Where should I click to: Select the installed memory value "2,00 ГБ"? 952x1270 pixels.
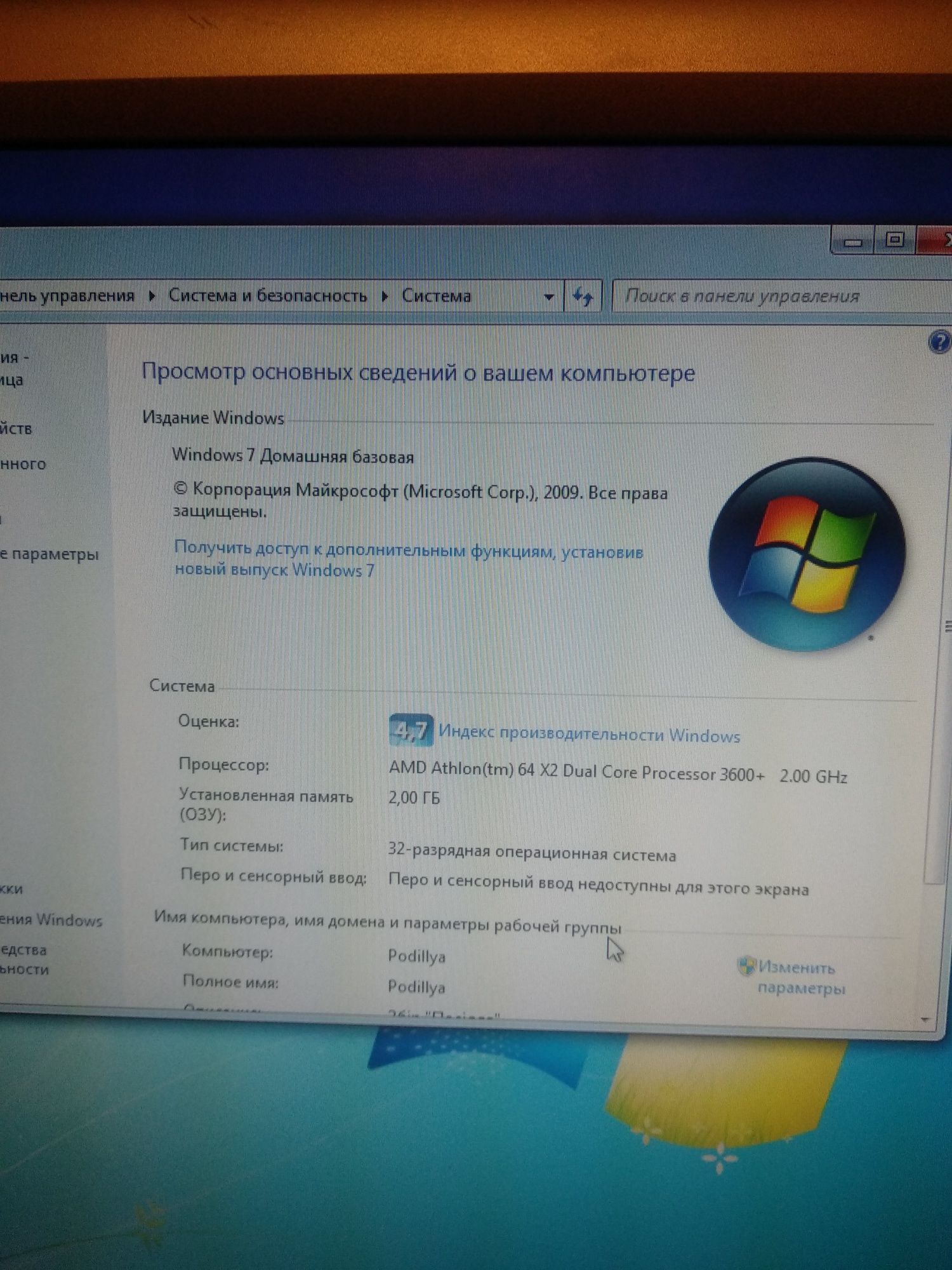pyautogui.click(x=414, y=798)
